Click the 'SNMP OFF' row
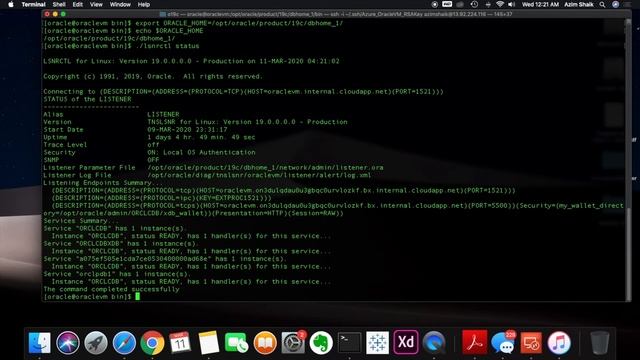The image size is (640, 360). [101, 160]
